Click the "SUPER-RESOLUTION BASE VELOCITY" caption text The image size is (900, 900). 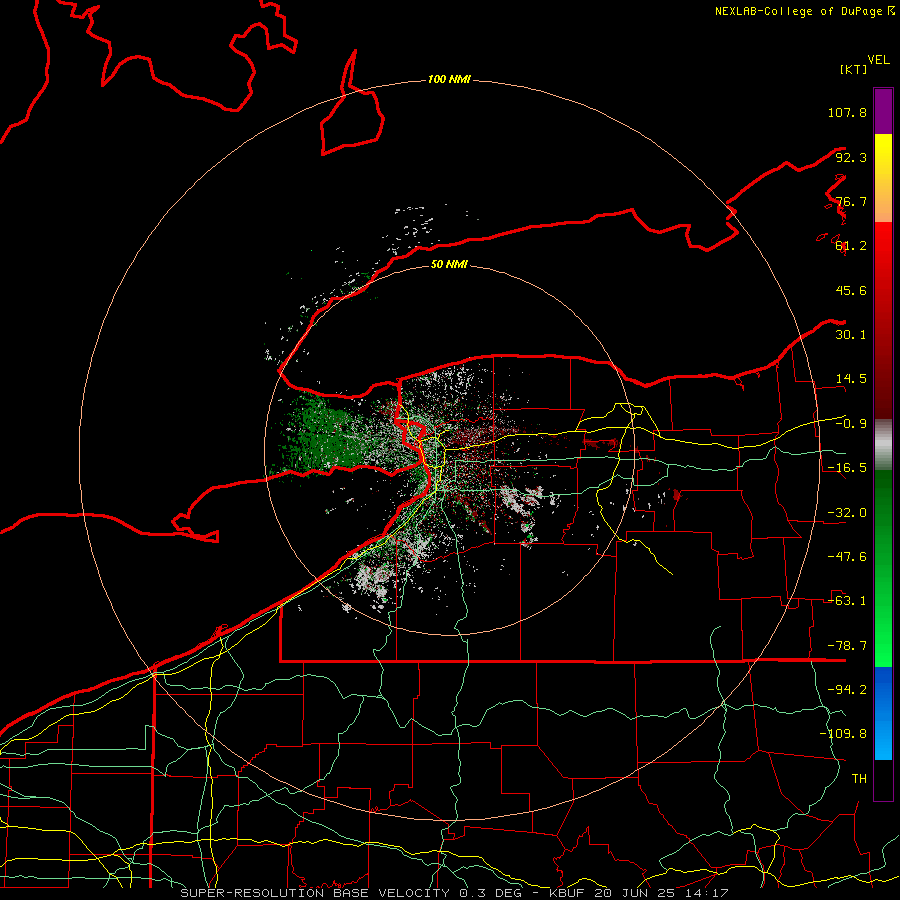tap(315, 893)
